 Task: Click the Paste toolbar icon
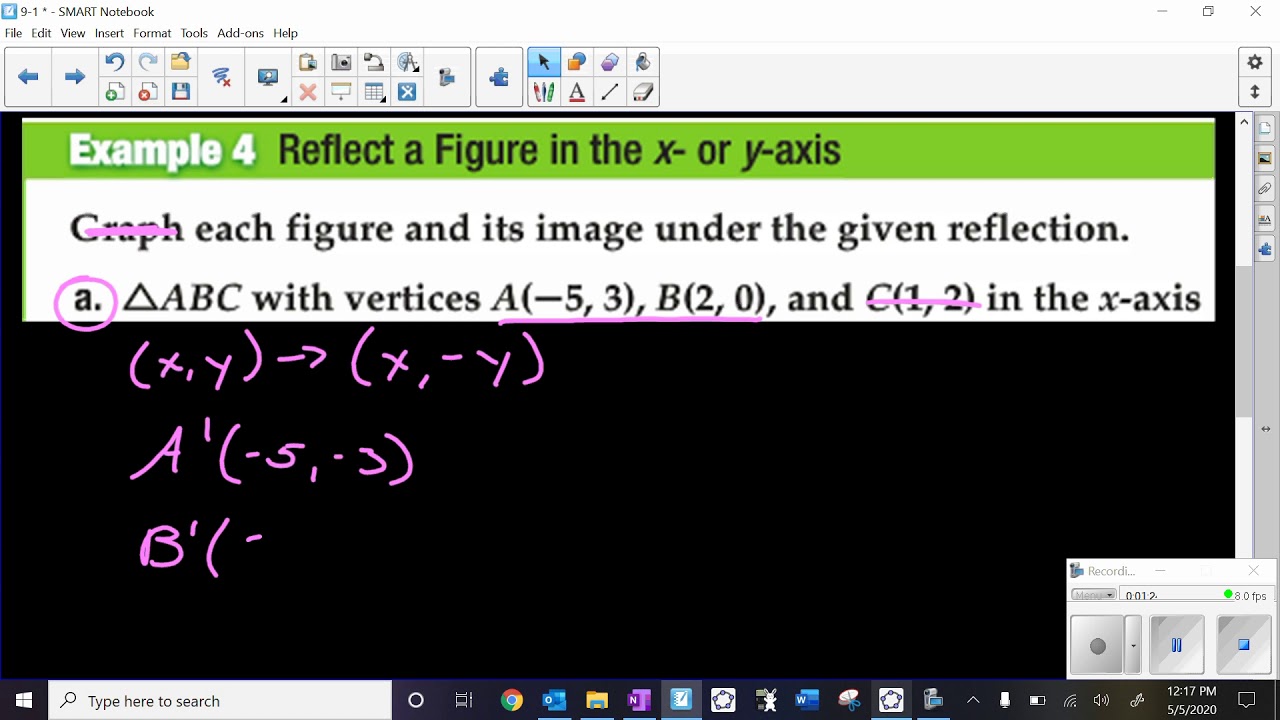308,62
